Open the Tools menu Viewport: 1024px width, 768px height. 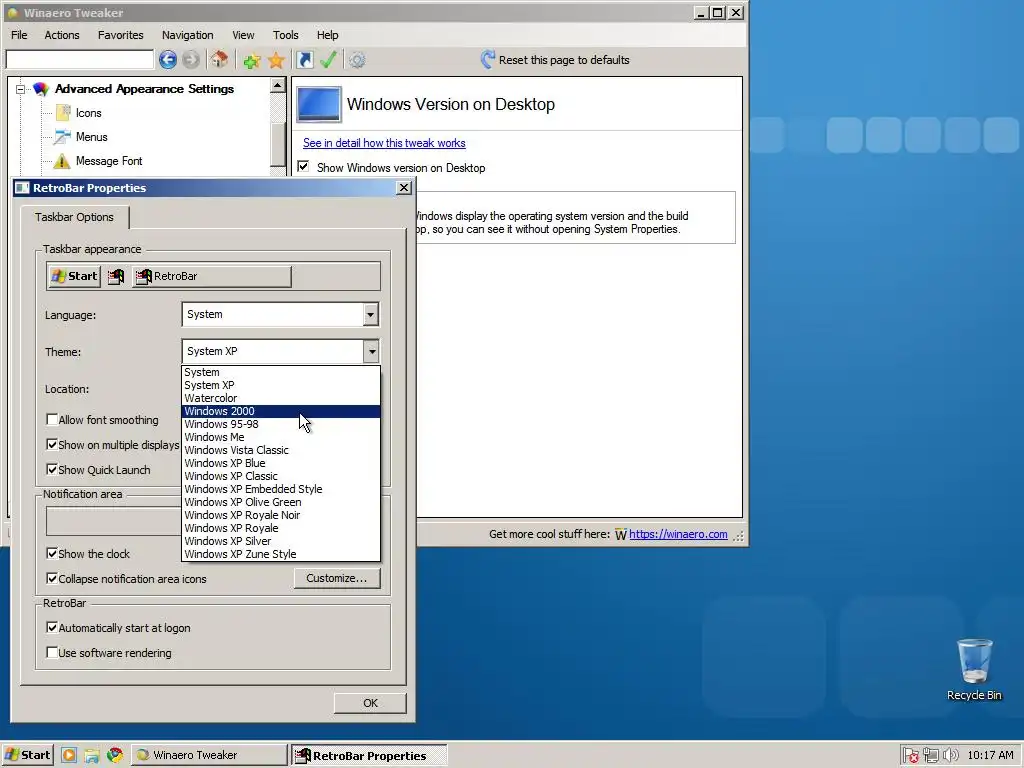pos(285,35)
